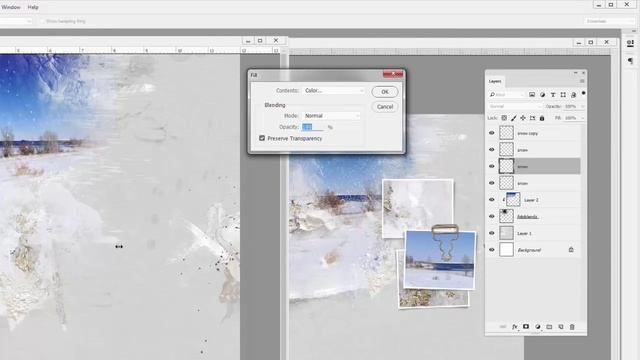Select the snow copy layer thumbnail
This screenshot has width=640, height=360.
tap(507, 133)
